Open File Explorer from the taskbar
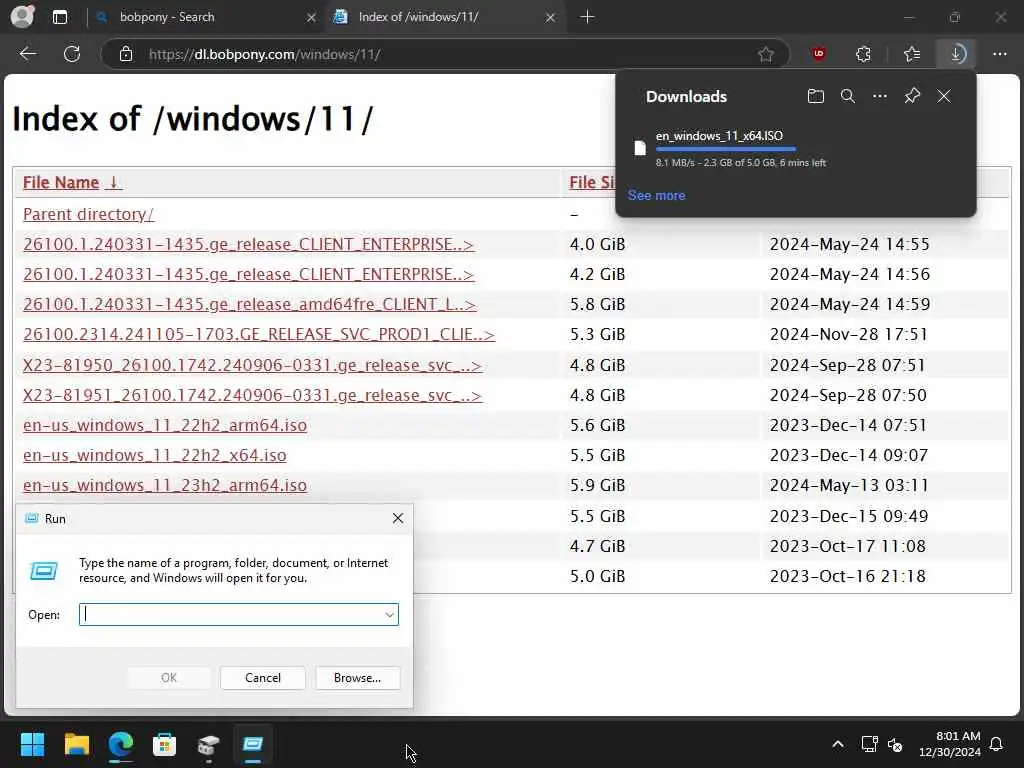Image resolution: width=1024 pixels, height=768 pixels. (76, 744)
